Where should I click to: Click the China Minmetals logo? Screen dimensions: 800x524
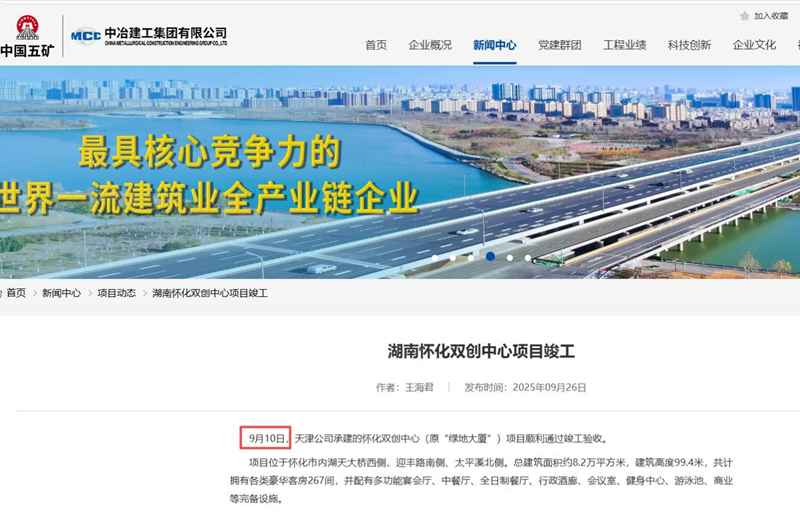(28, 36)
